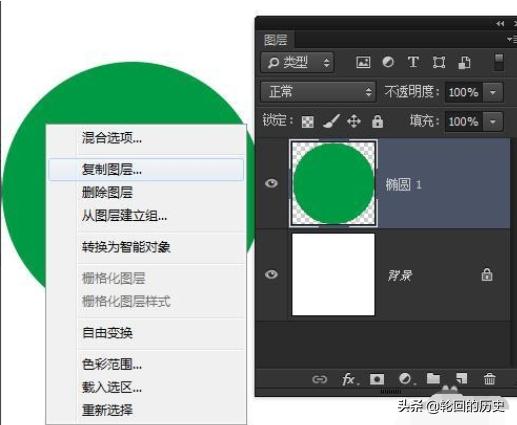The width and height of the screenshot is (517, 425).
Task: Open the 正常 blend mode dropdown
Action: coord(318,92)
